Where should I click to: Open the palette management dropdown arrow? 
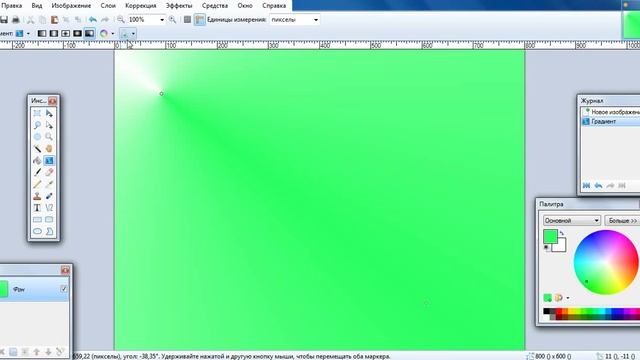[568, 298]
